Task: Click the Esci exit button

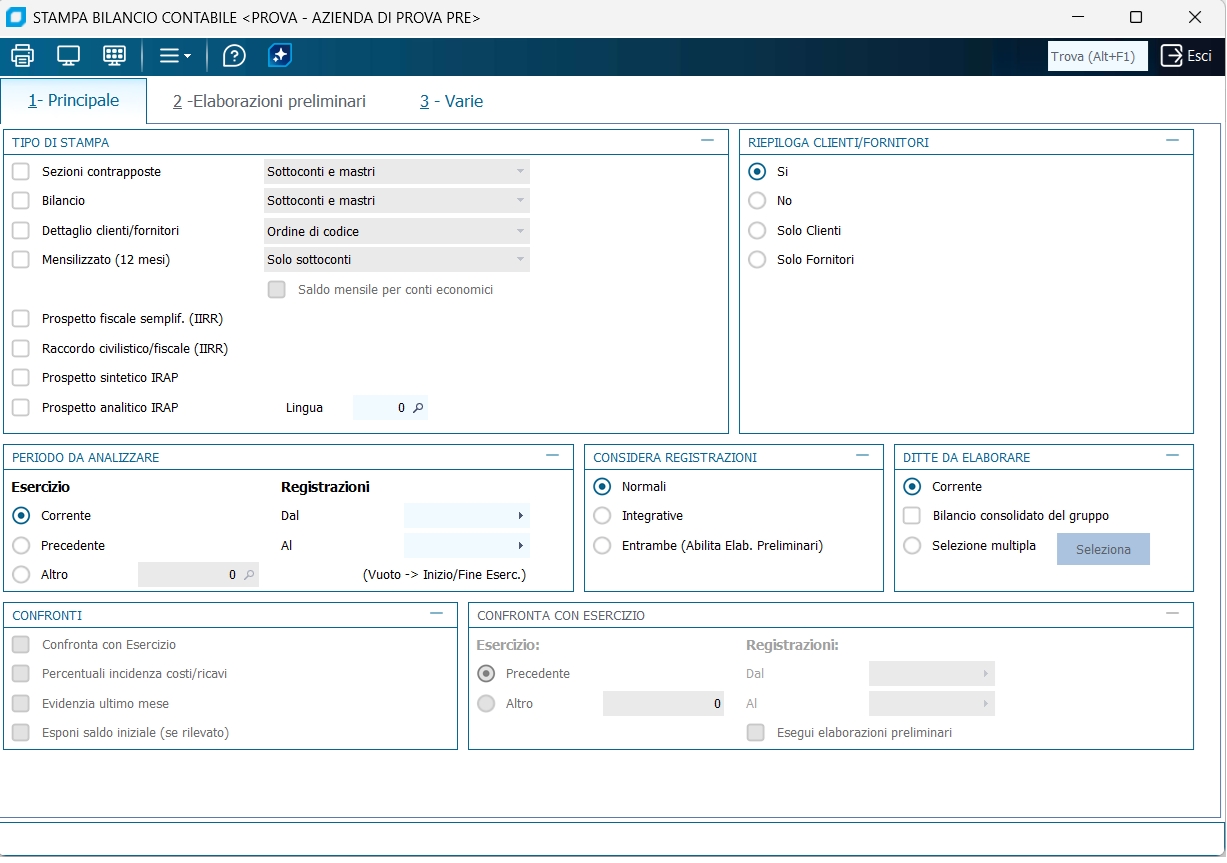Action: [1186, 56]
